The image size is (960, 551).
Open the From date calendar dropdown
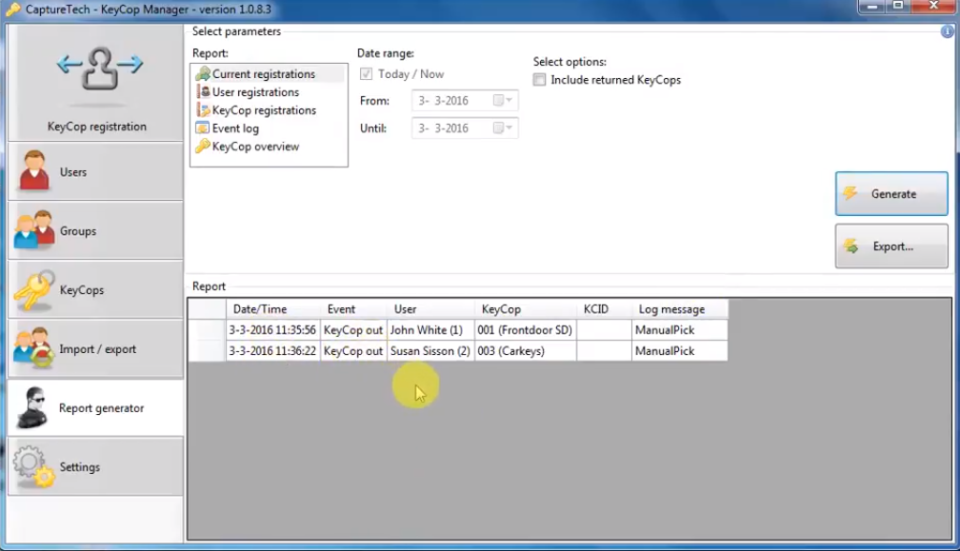503,100
